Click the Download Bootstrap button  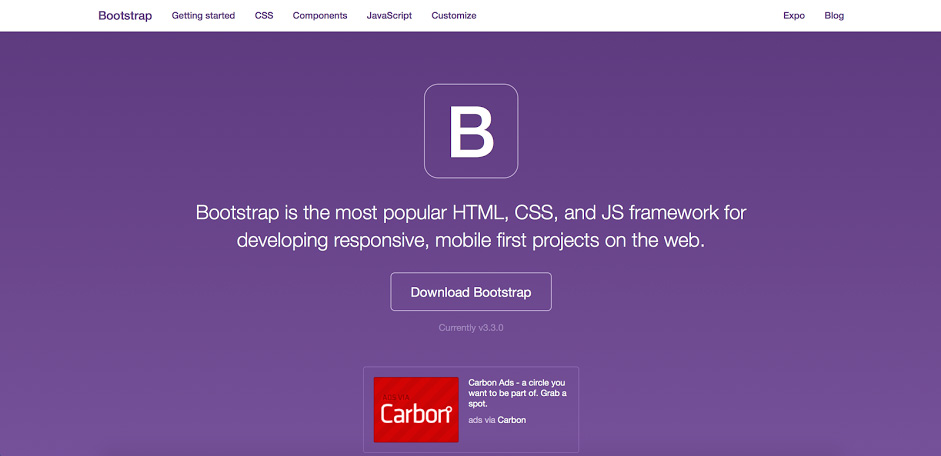pyautogui.click(x=470, y=292)
